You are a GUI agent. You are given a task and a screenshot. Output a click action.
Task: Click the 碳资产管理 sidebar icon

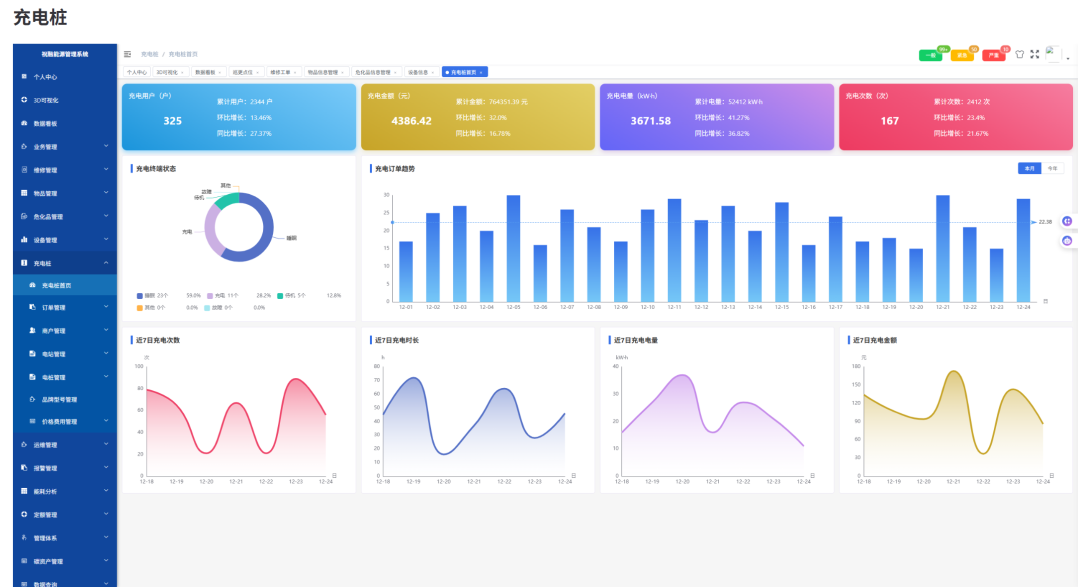[x=24, y=561]
